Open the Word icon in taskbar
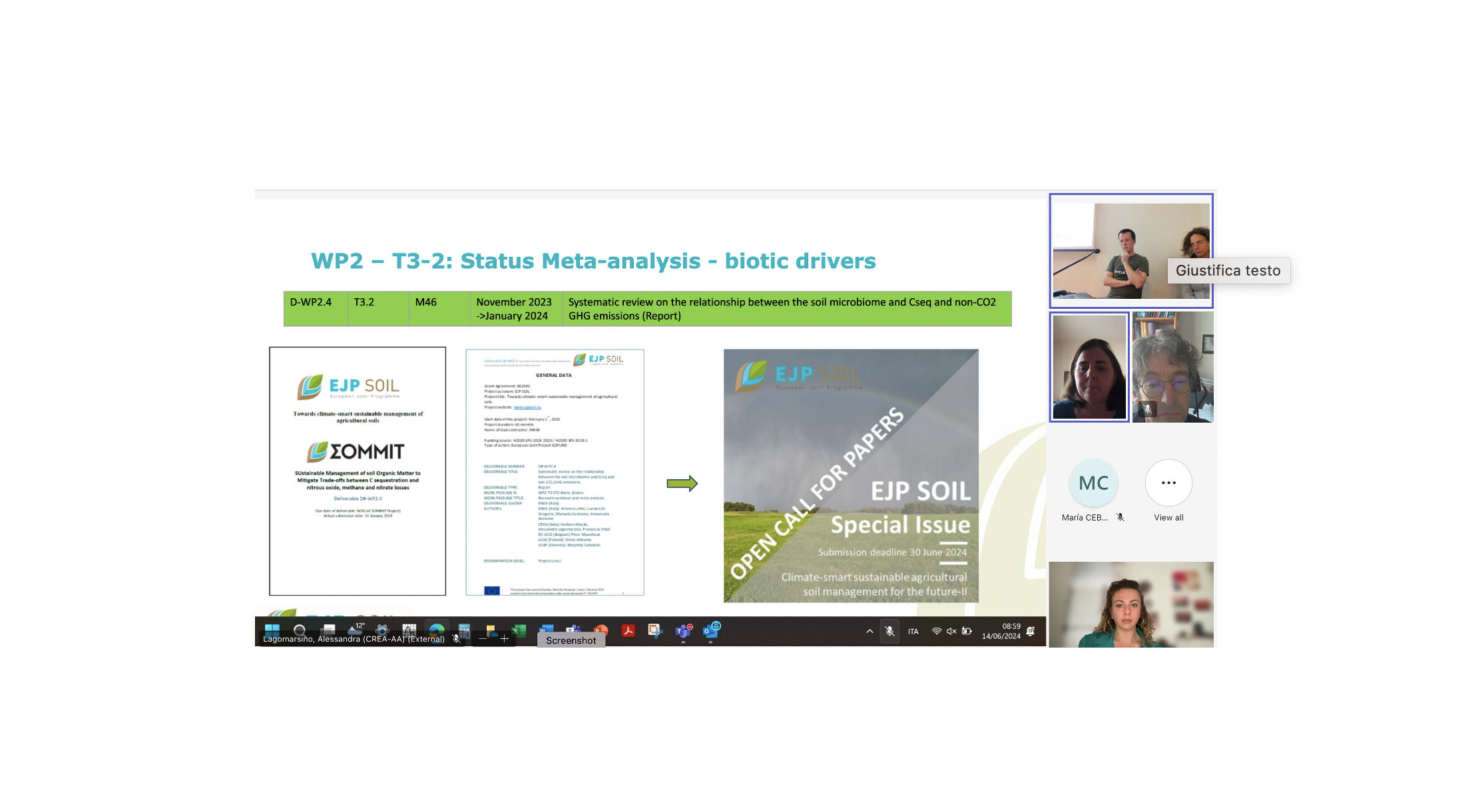 pyautogui.click(x=546, y=629)
